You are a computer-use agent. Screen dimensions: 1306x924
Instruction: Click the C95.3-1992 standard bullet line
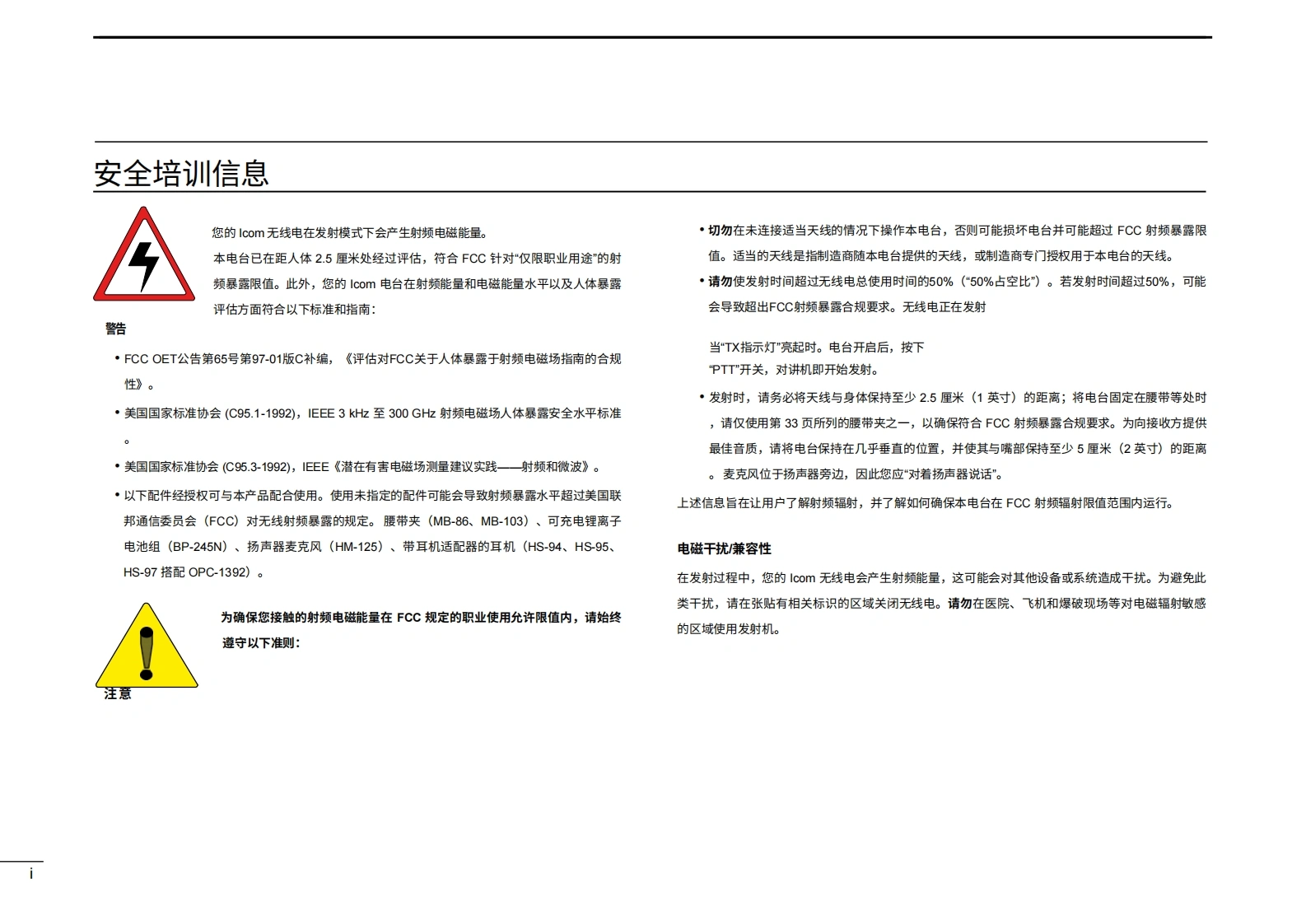tap(362, 467)
